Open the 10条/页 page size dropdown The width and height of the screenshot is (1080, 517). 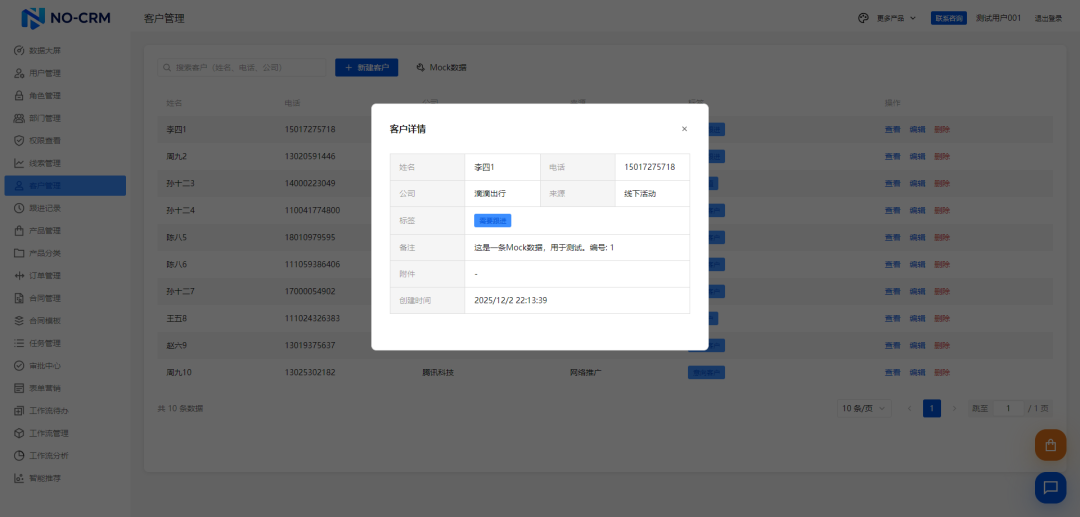tap(864, 408)
